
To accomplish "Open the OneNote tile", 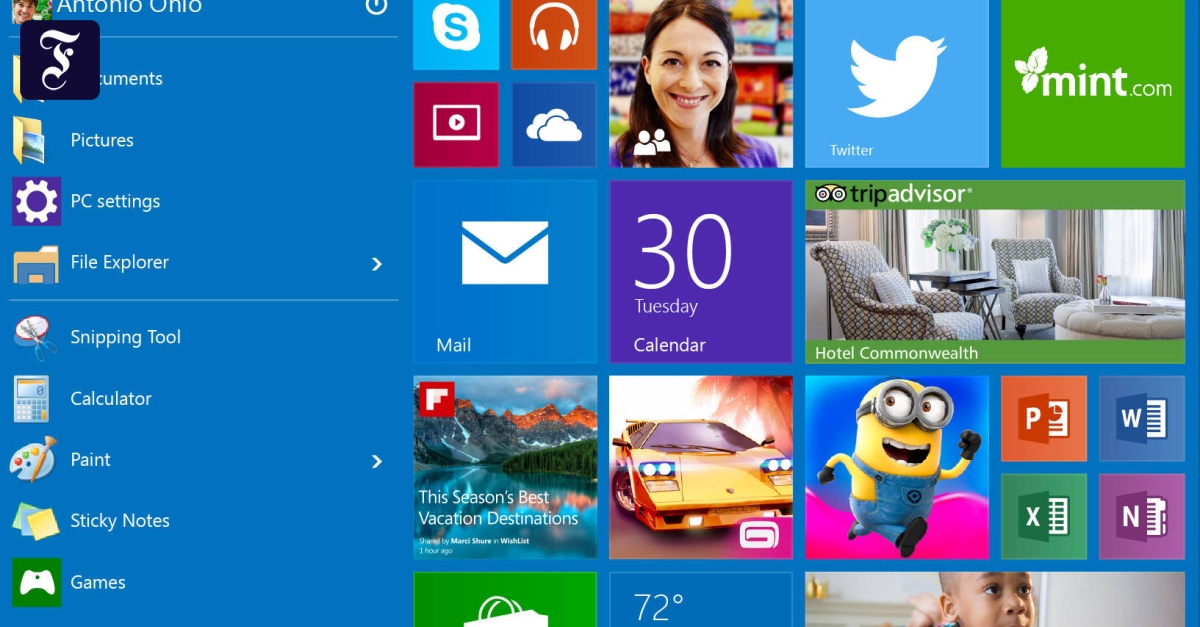I will 1141,516.
